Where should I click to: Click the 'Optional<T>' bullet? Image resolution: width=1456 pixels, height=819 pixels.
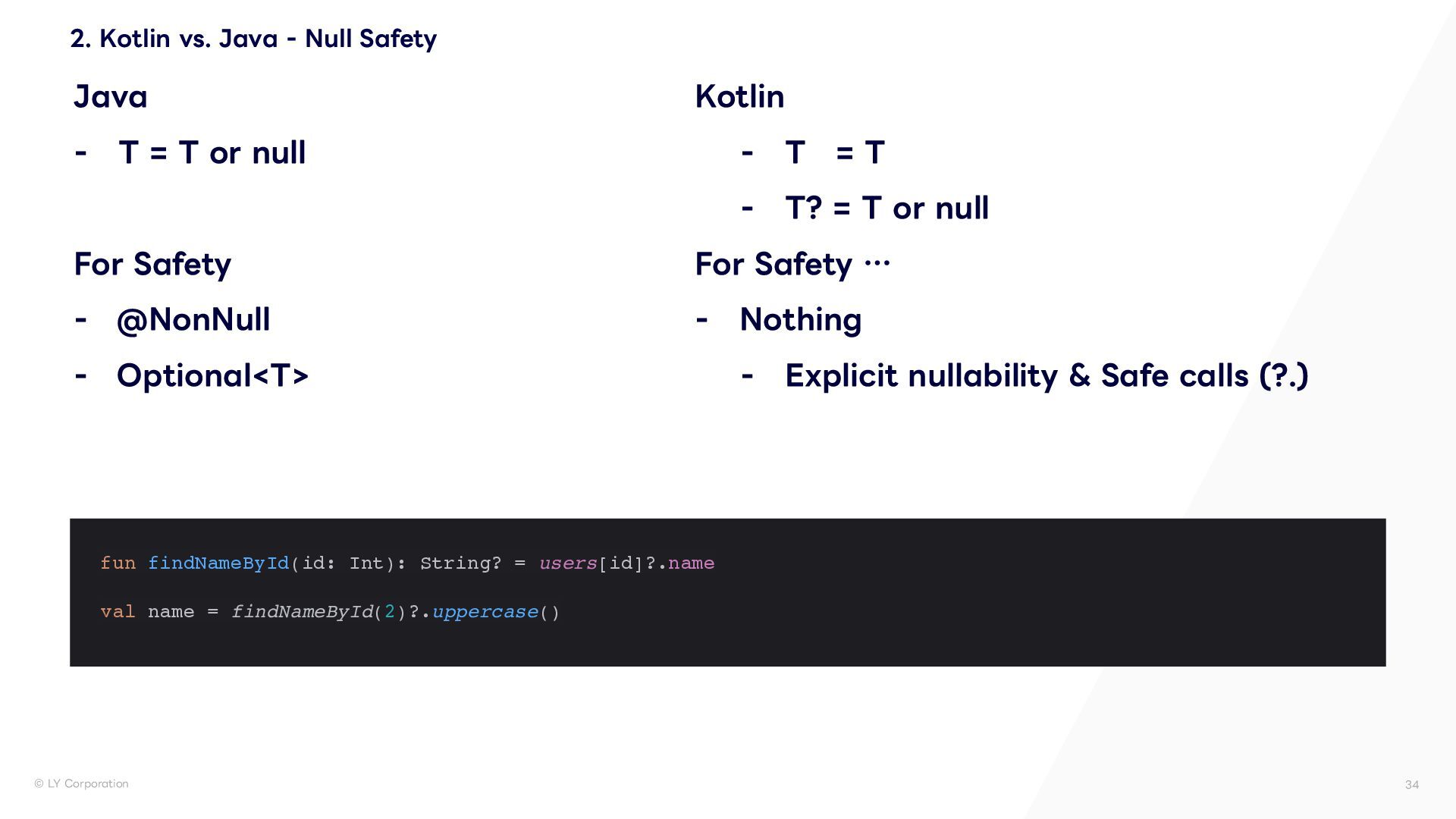pyautogui.click(x=212, y=376)
